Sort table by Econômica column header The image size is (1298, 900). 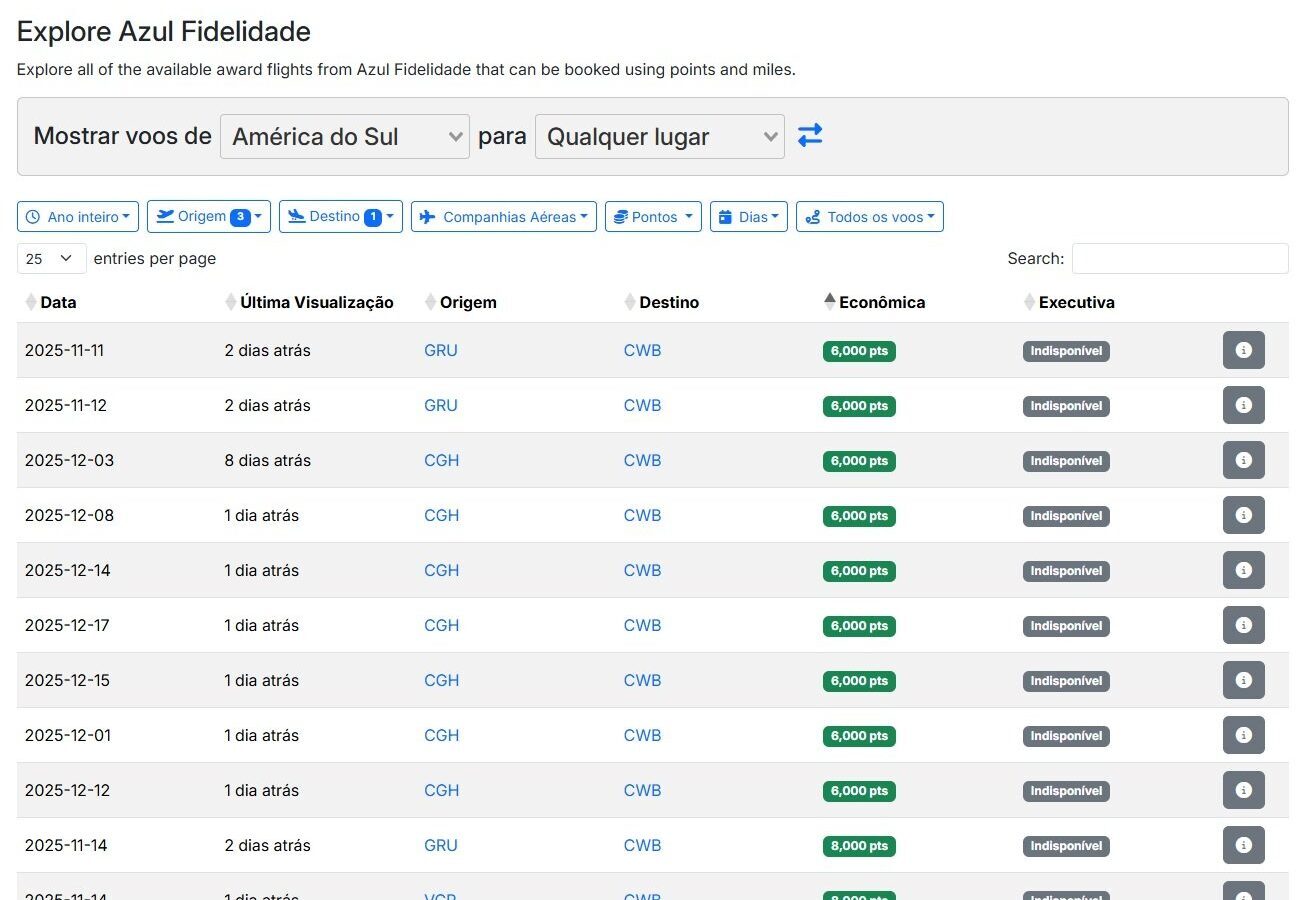coord(881,302)
